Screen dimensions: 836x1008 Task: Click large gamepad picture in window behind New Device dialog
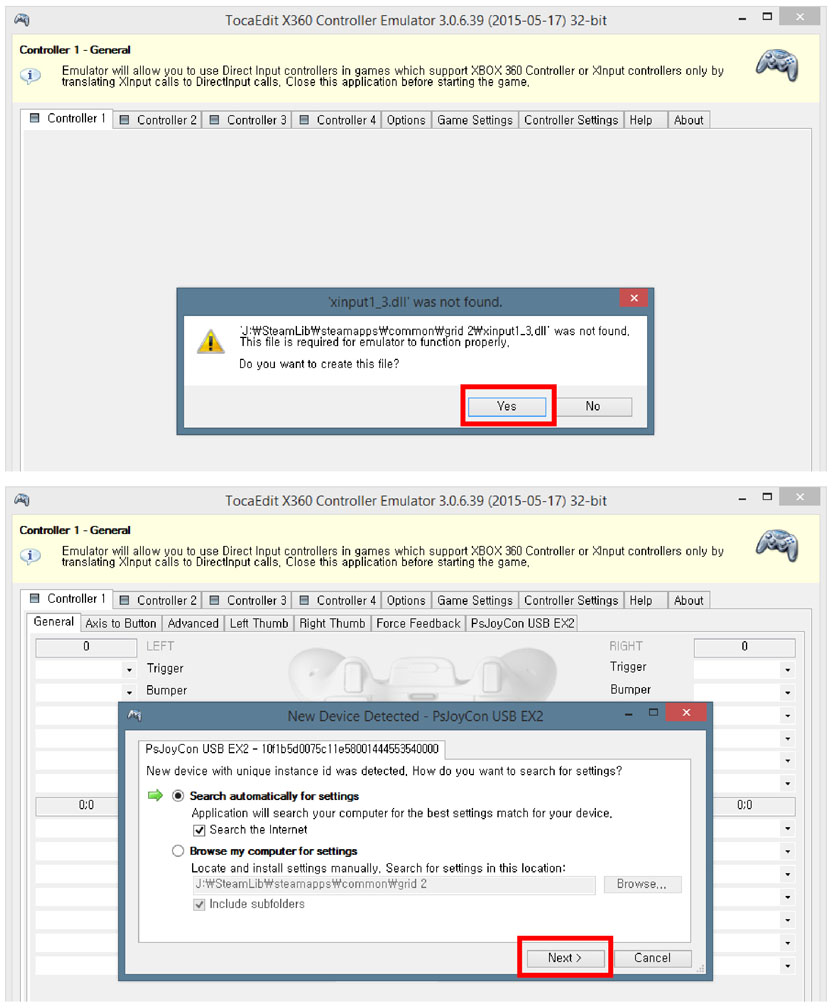tap(777, 546)
